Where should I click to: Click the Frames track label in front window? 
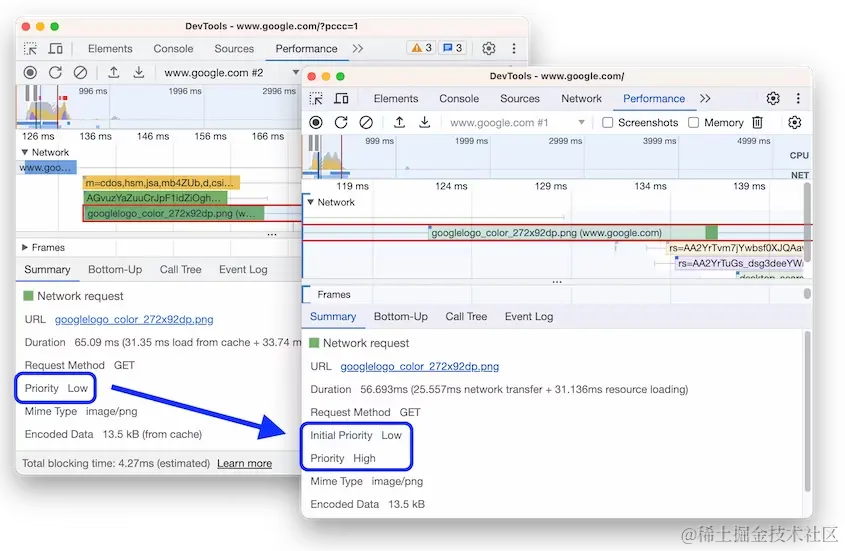click(x=334, y=295)
